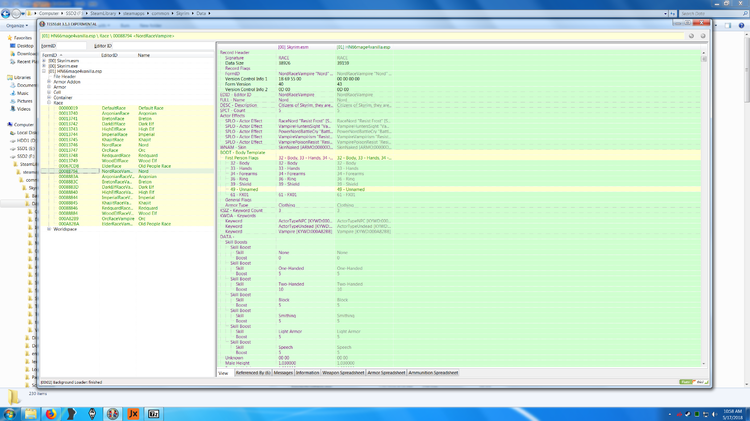Open the Jx taskbar application
The height and width of the screenshot is (421, 750).
[133, 414]
